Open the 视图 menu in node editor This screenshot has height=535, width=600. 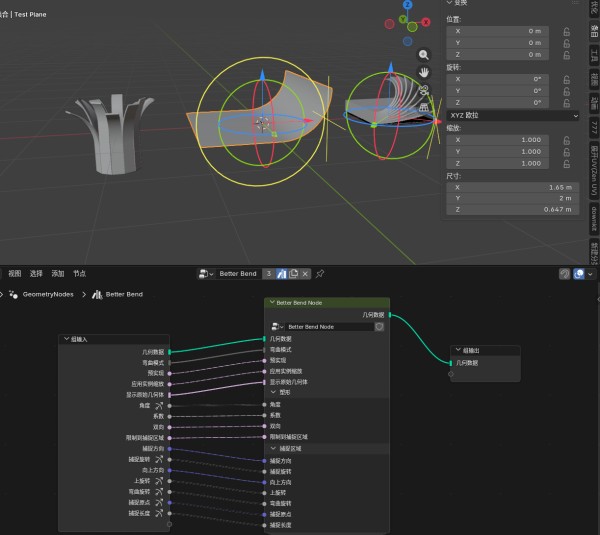[x=14, y=273]
